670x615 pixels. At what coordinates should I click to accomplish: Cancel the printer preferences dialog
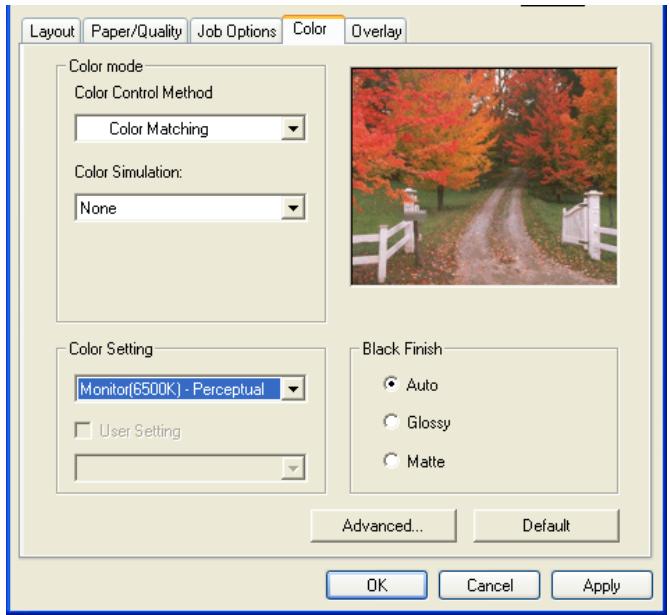click(489, 585)
